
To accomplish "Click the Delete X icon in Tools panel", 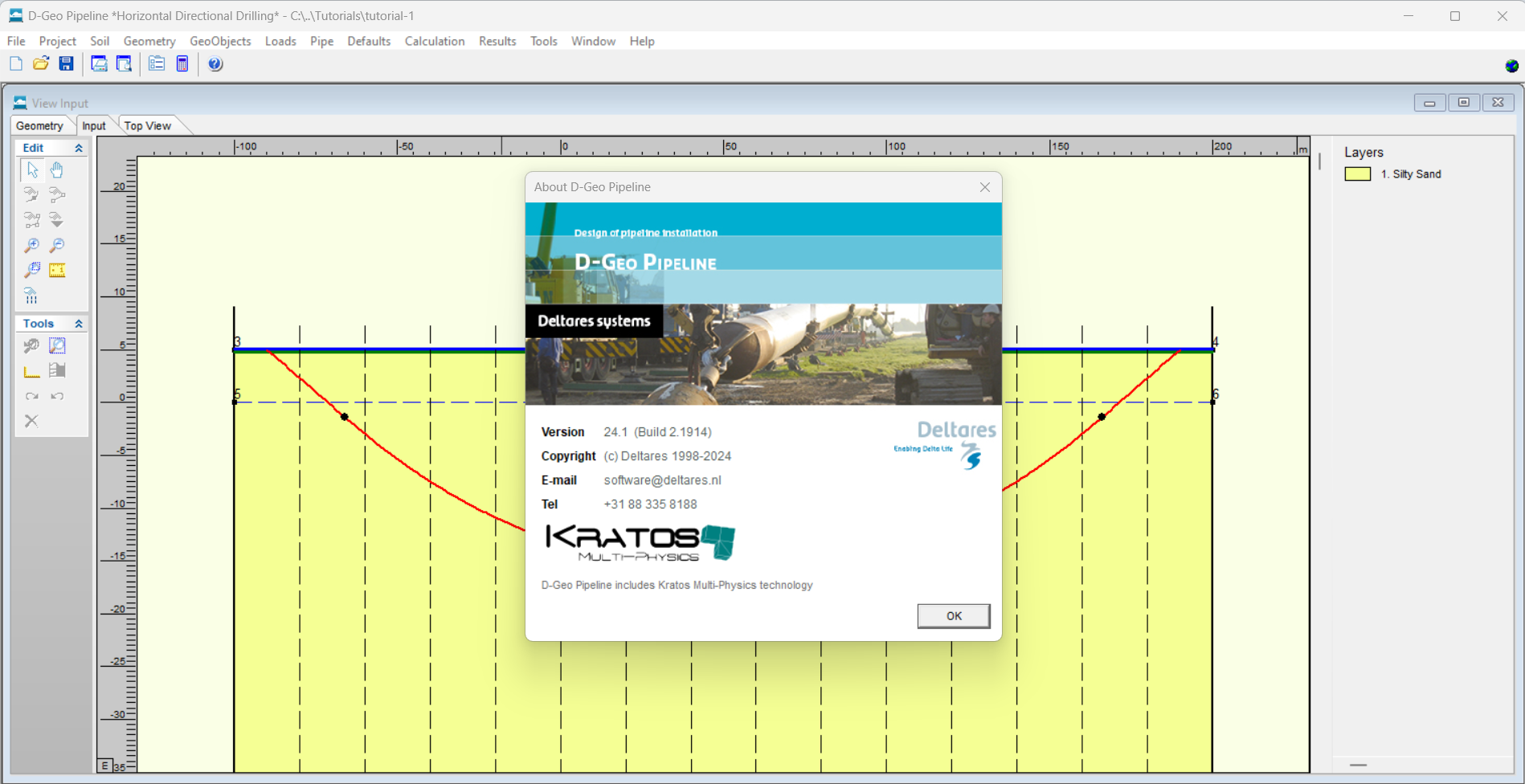I will pyautogui.click(x=31, y=421).
